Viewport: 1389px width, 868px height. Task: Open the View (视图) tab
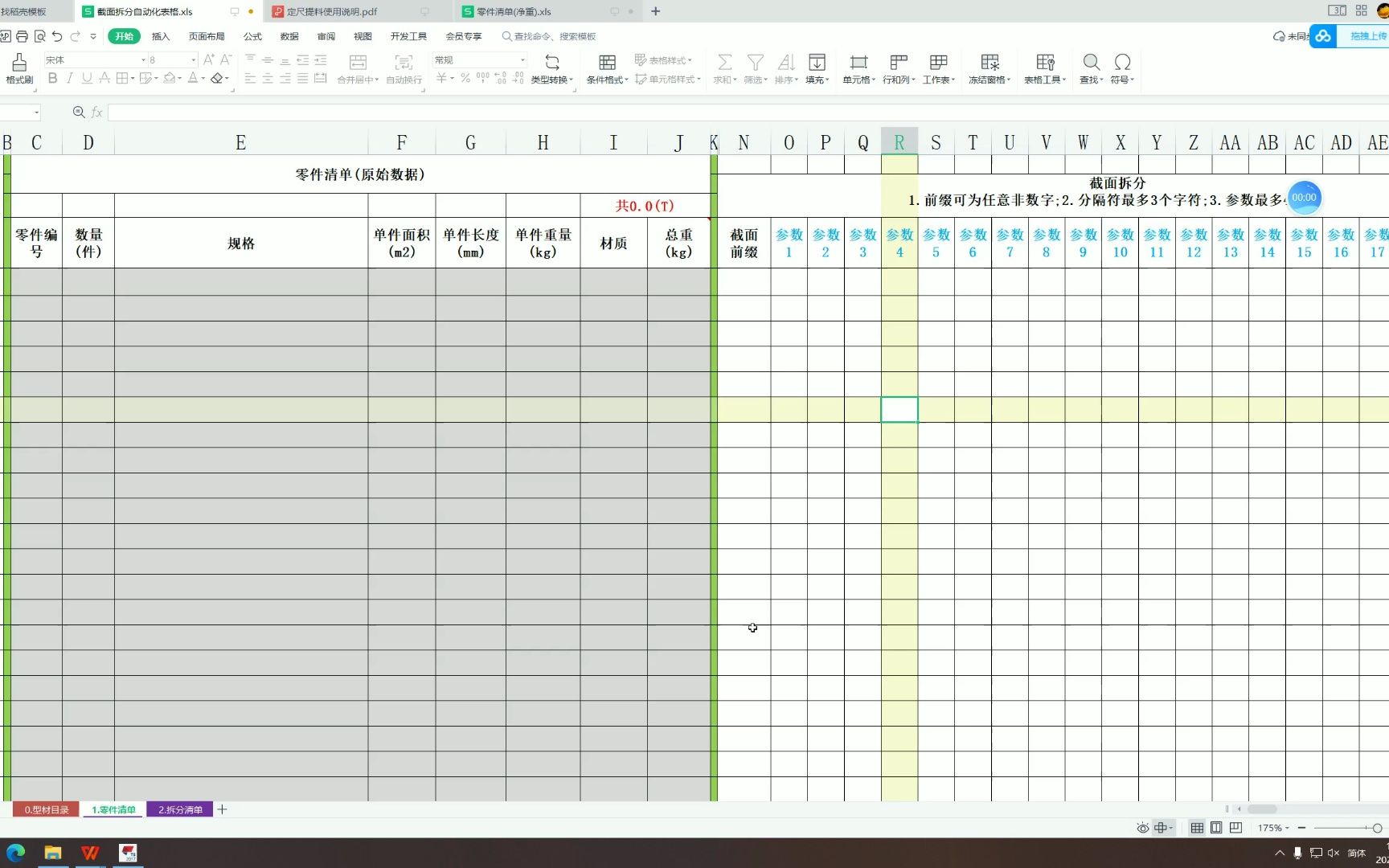[363, 36]
